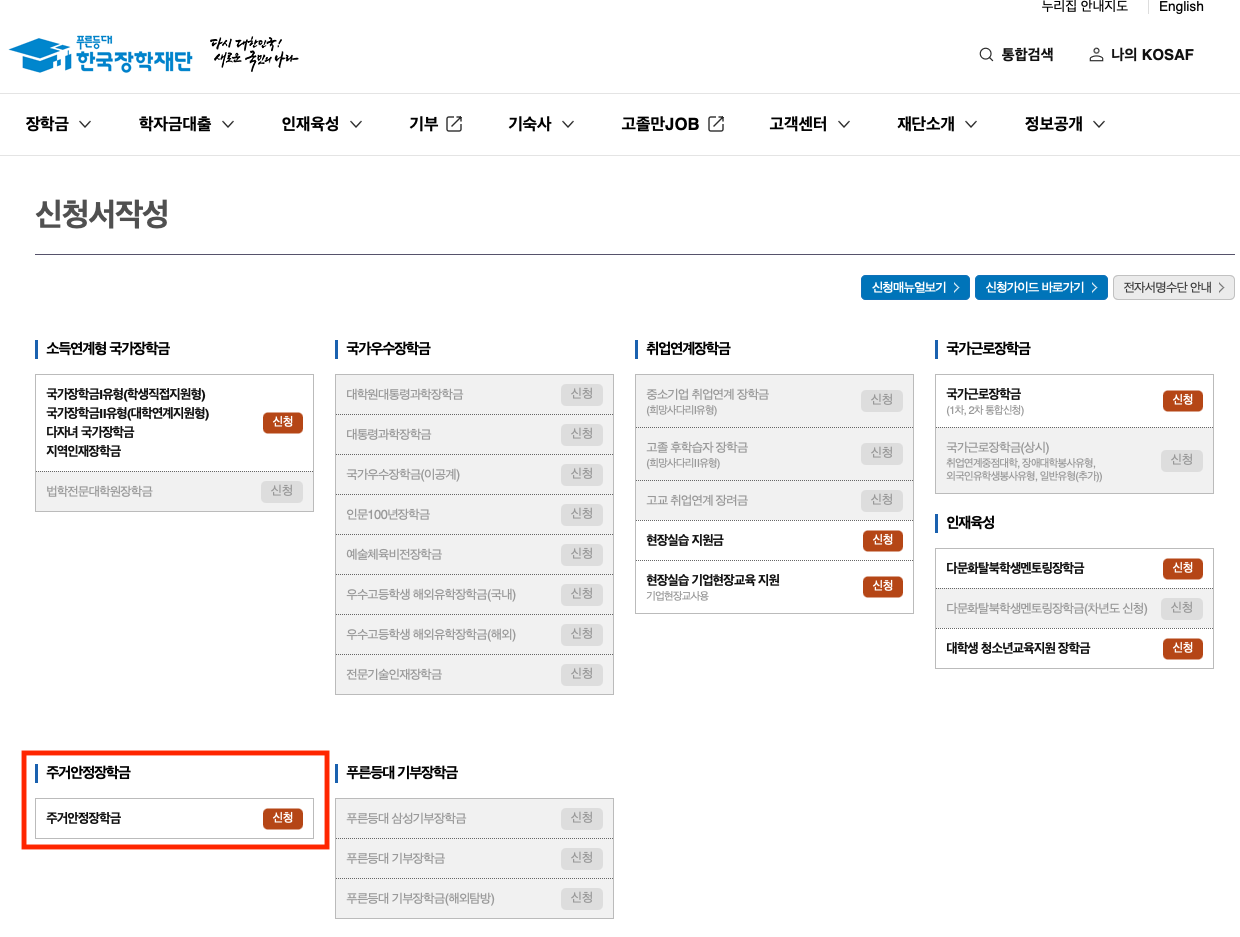This screenshot has height=937, width=1240.
Task: Apply for 국가근로장학금 with its 신청 button
Action: click(x=1182, y=401)
